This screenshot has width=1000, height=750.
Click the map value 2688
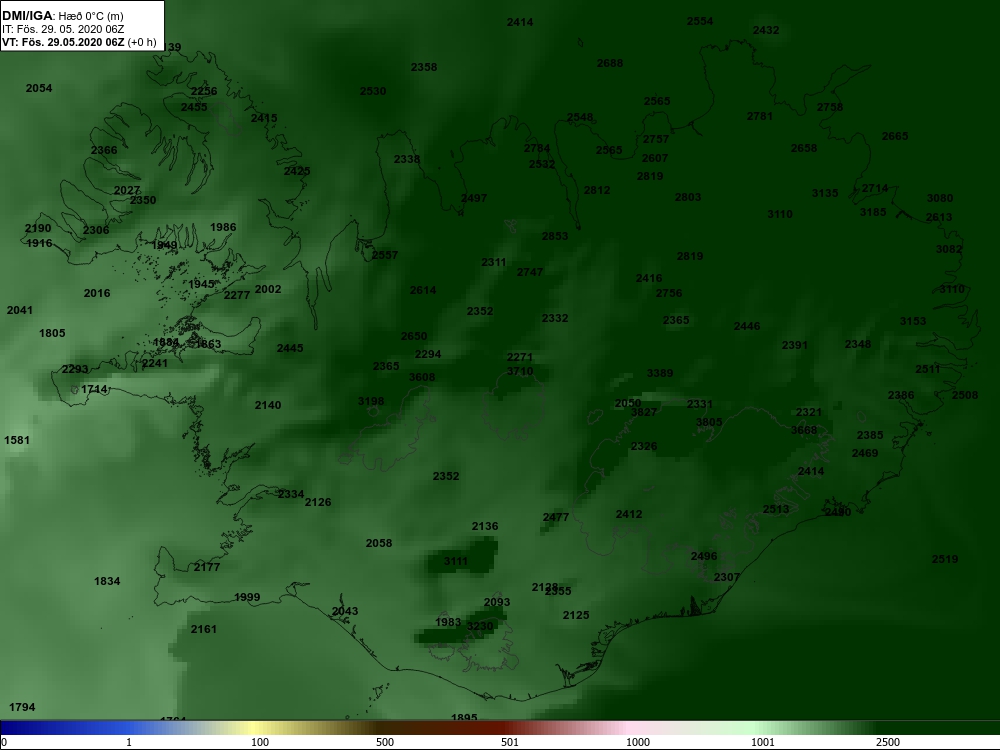pyautogui.click(x=610, y=63)
